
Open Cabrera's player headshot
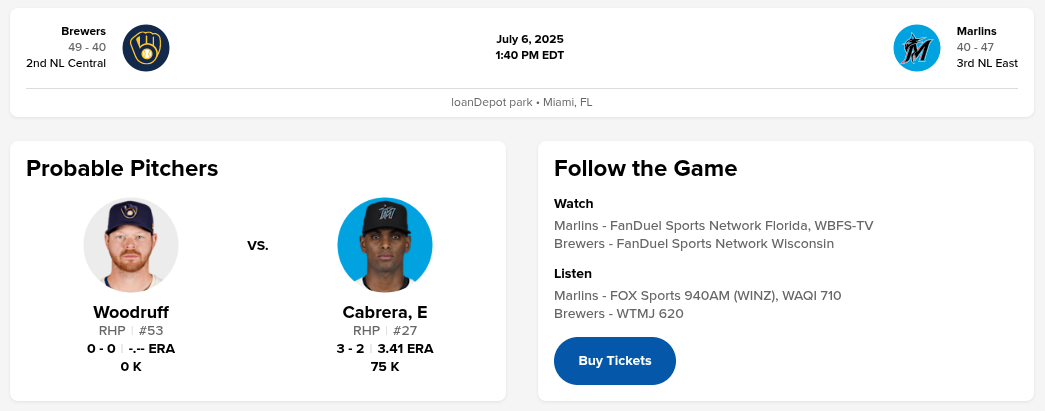pyautogui.click(x=385, y=245)
